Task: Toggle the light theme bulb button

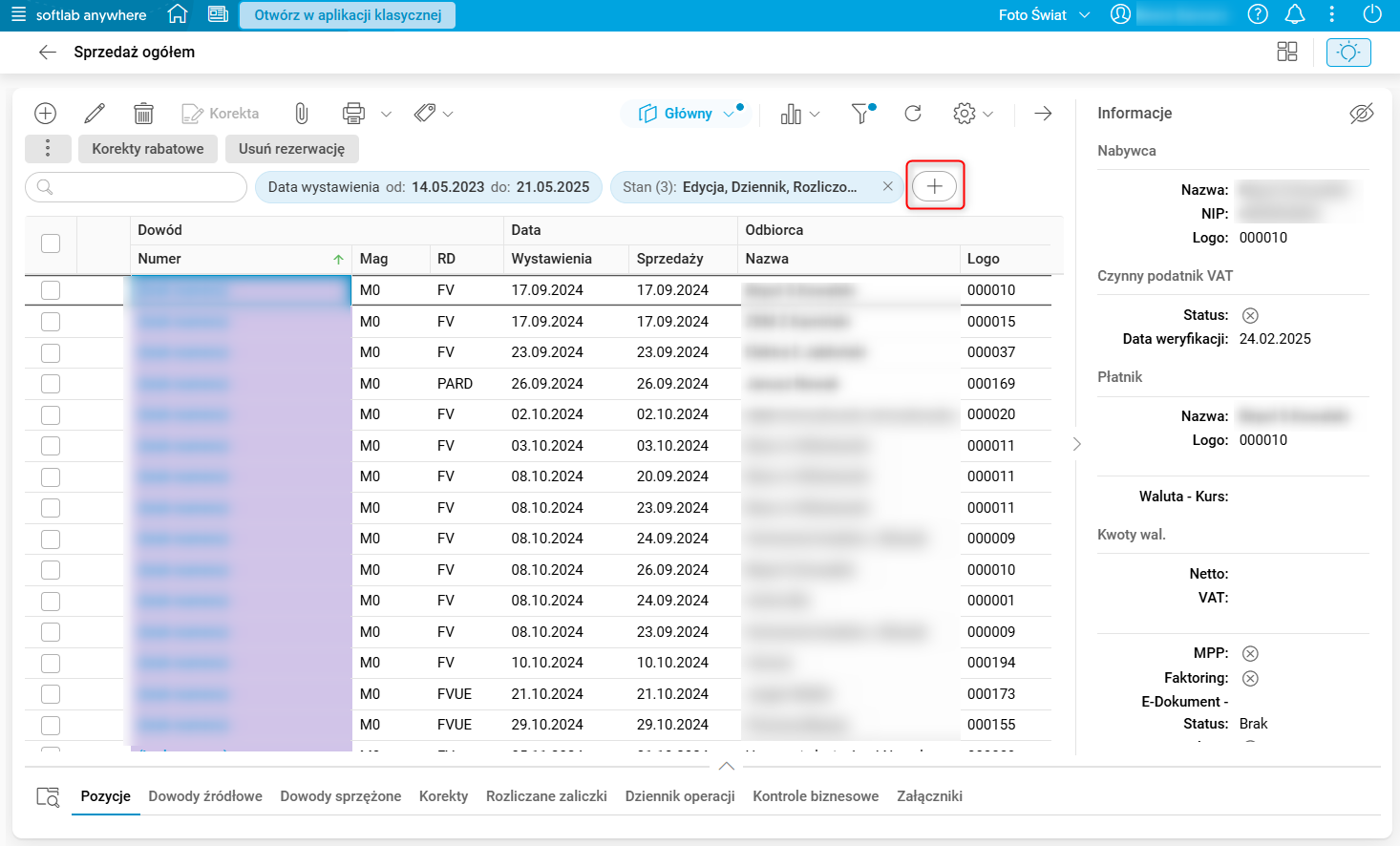Action: coord(1348,52)
